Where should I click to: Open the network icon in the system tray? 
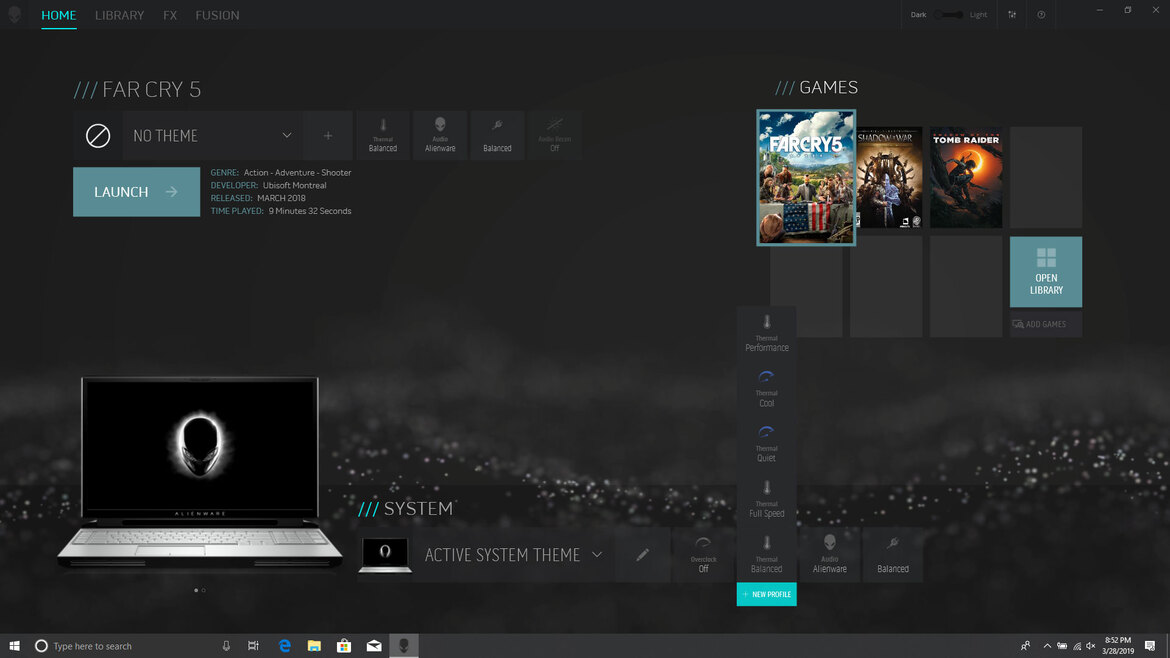[1077, 646]
